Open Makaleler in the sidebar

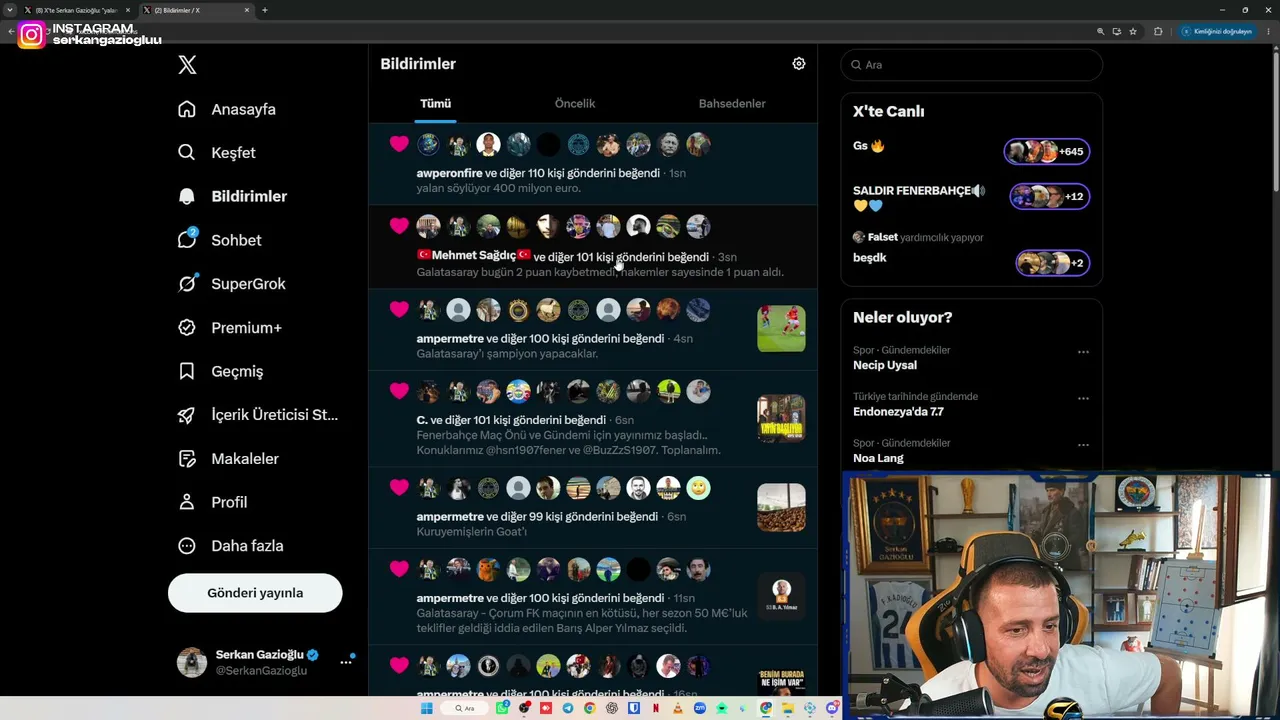[228, 459]
